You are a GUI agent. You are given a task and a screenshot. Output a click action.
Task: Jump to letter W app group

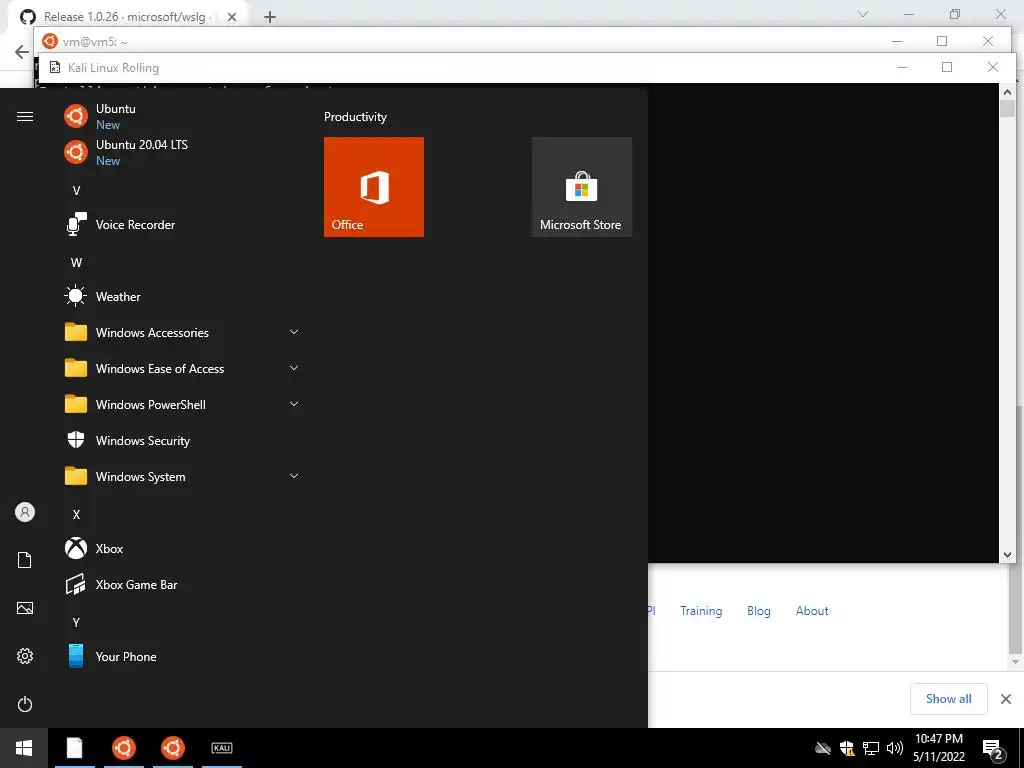76,263
